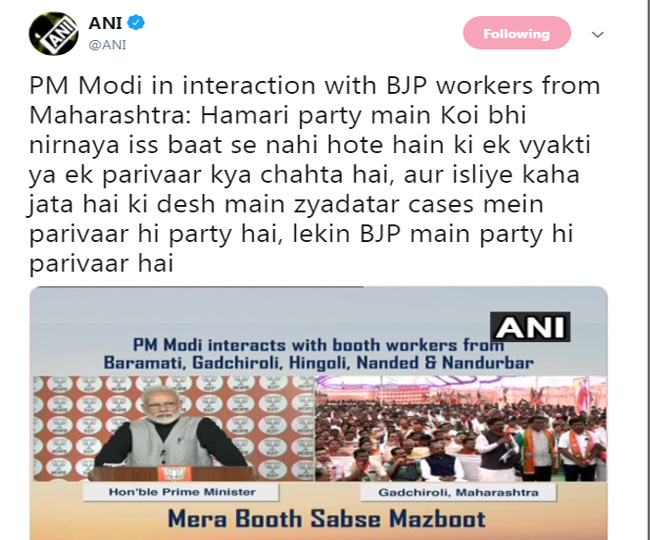Click the ANI watermark logo on the image
The height and width of the screenshot is (540, 650).
[530, 327]
